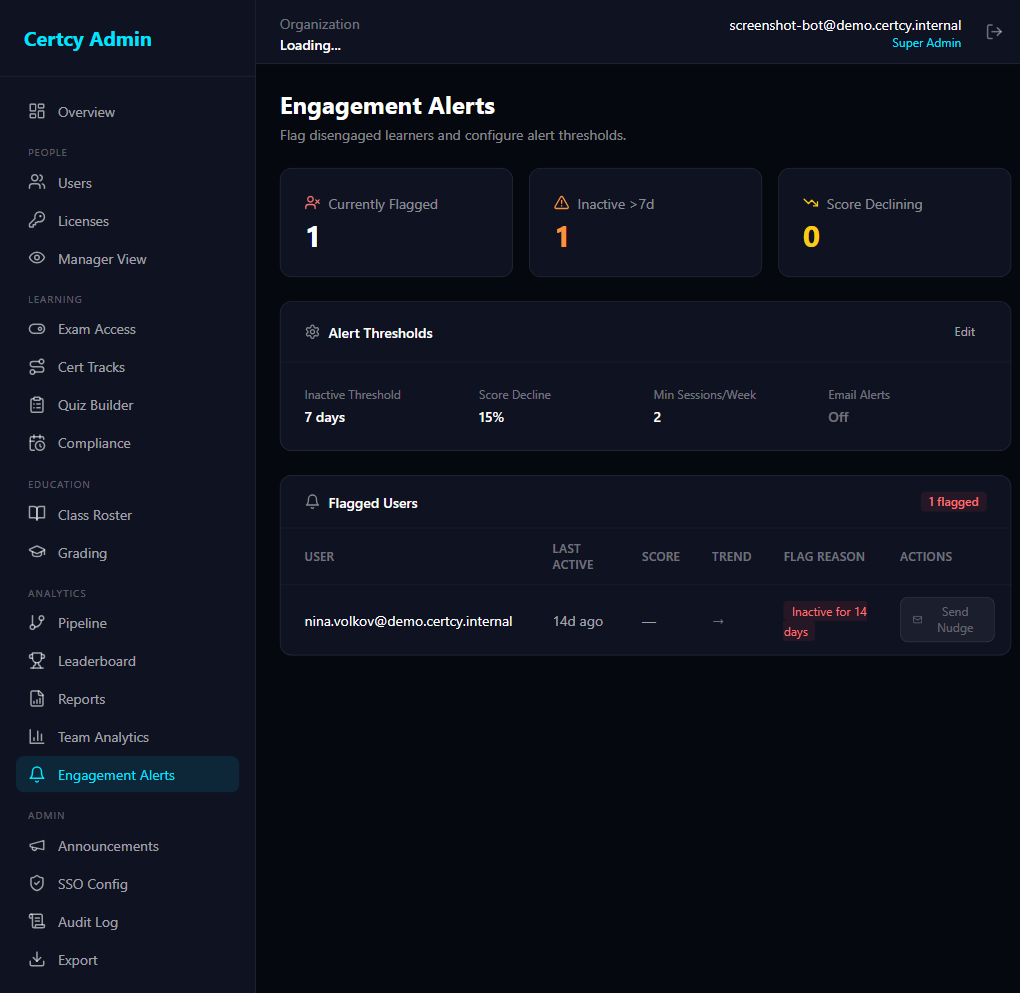Open Licenses from the sidebar
Screen dimensions: 1020x993
pyautogui.click(x=128, y=221)
